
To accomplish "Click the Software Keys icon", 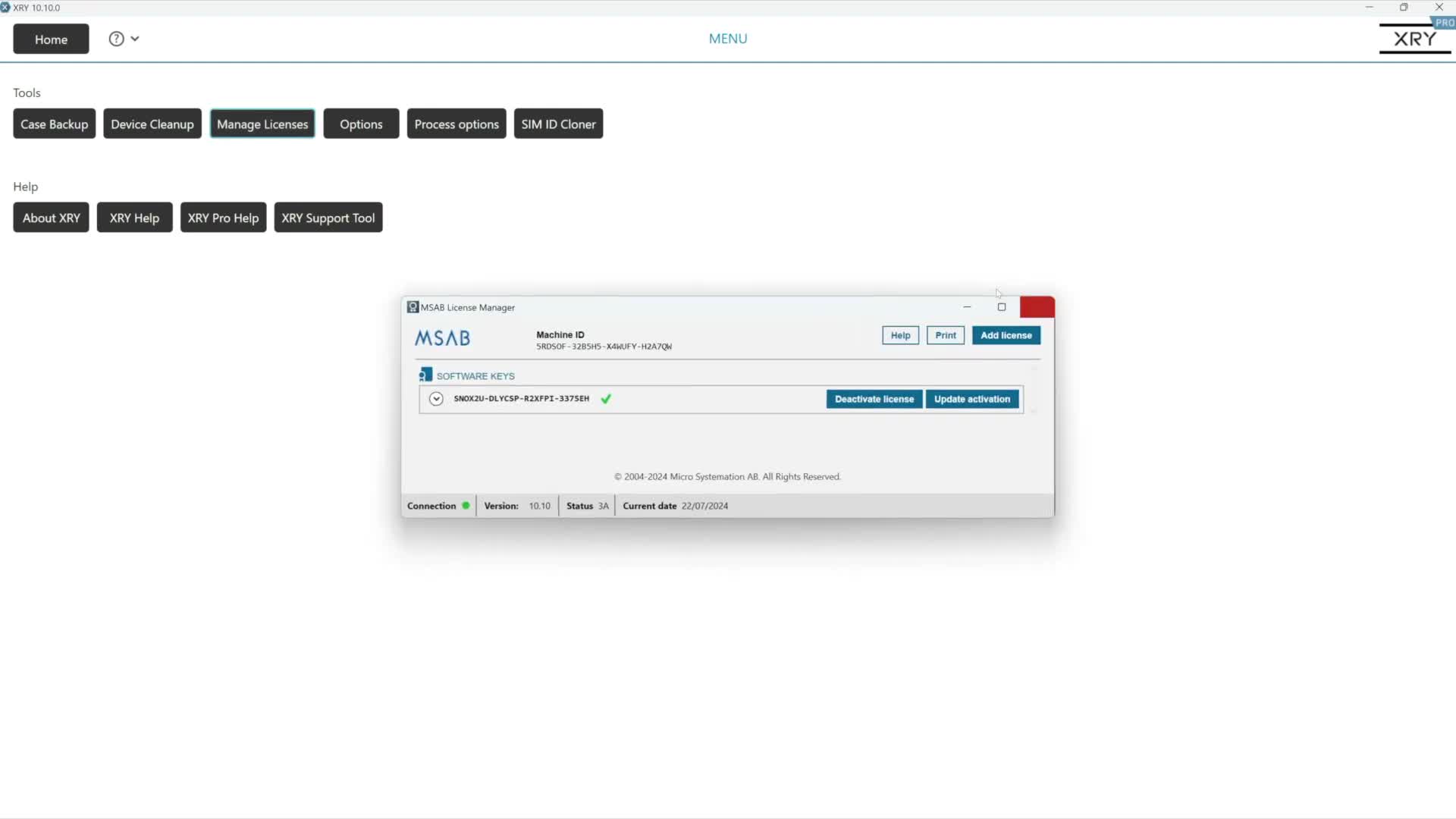I will coord(425,375).
